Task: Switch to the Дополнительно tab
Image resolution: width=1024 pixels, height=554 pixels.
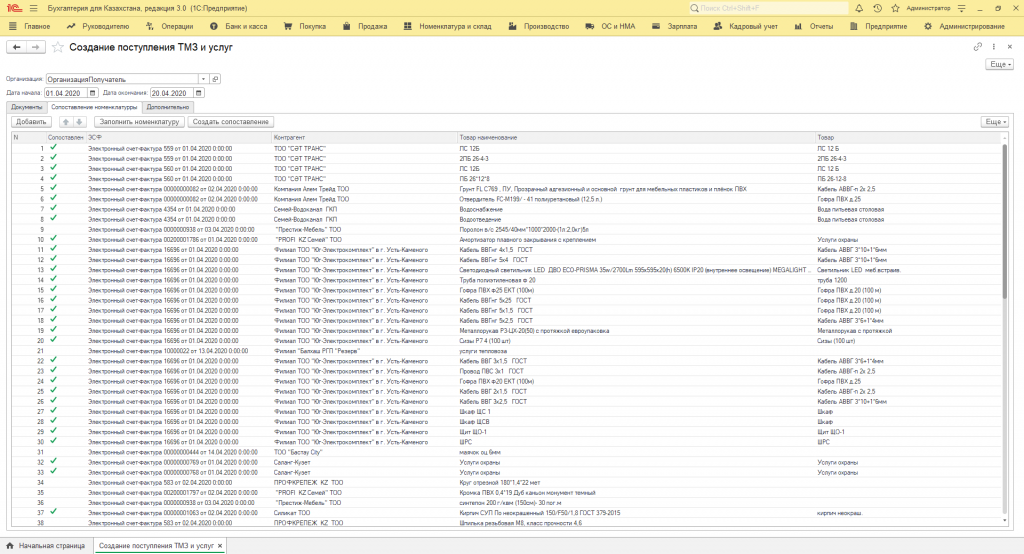Action: pos(168,107)
